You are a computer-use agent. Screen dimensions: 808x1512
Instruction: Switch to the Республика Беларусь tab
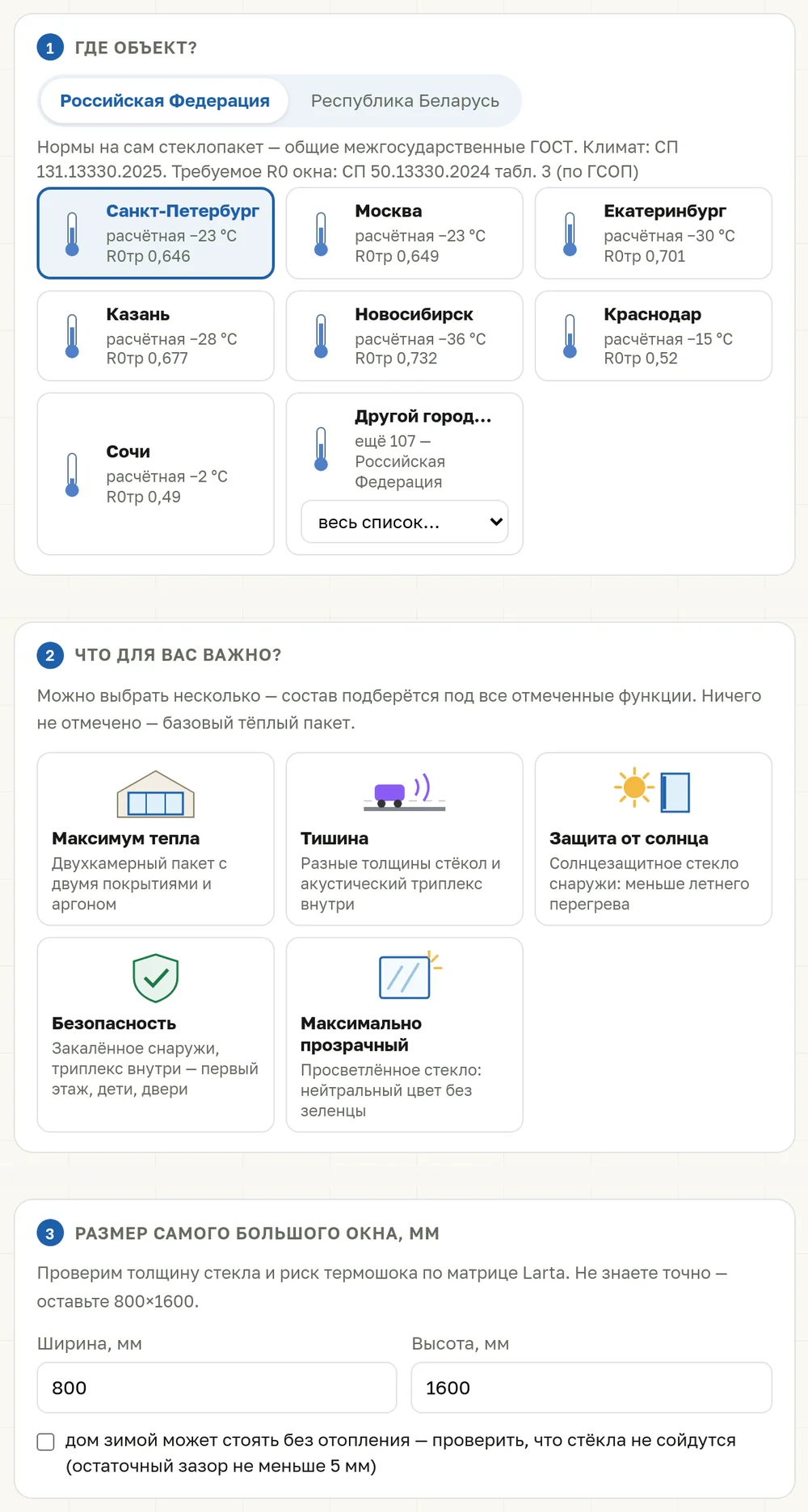click(x=405, y=101)
